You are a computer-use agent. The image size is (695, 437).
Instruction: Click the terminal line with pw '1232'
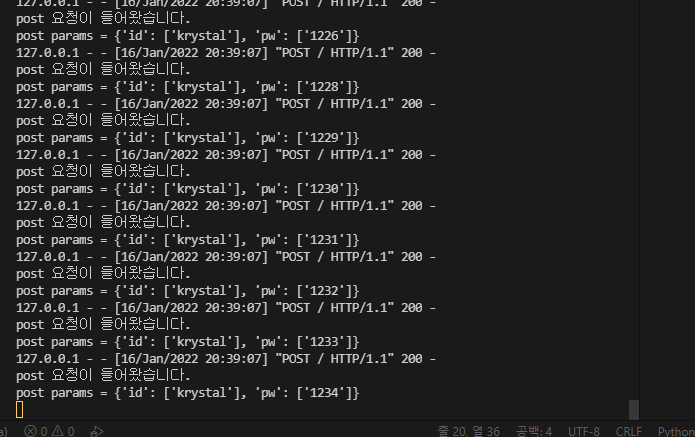click(x=187, y=291)
